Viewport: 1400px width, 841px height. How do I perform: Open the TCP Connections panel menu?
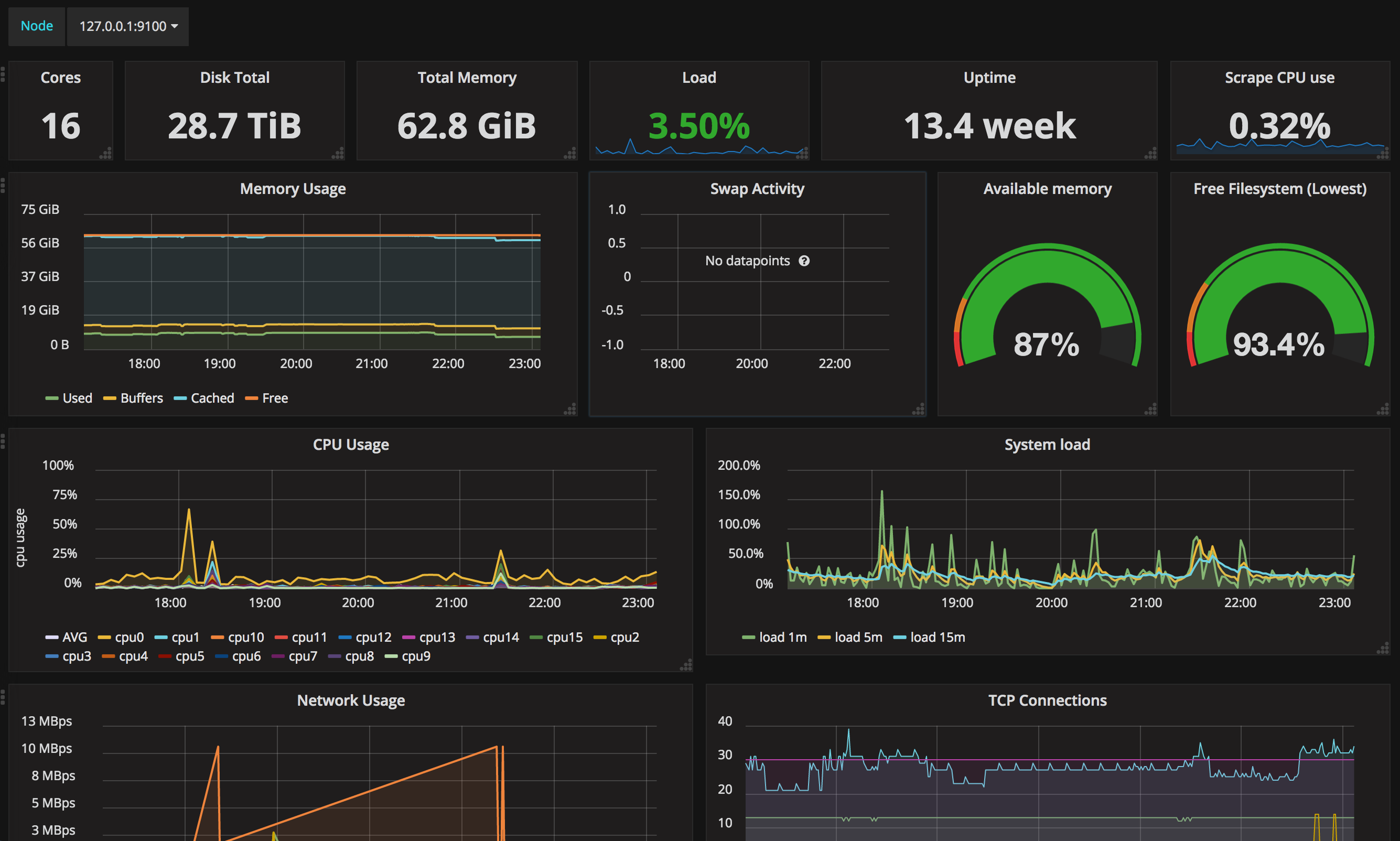(x=1047, y=700)
